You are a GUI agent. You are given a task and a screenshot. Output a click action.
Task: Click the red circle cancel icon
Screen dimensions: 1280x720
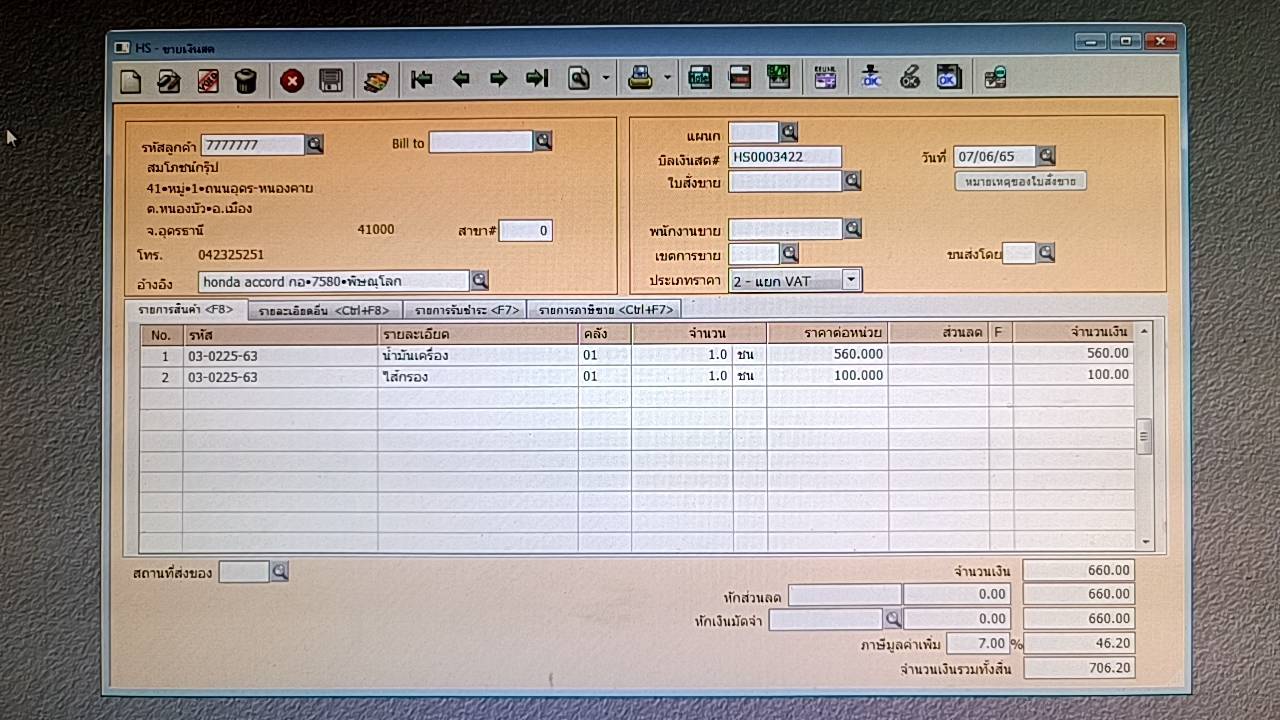(x=292, y=80)
